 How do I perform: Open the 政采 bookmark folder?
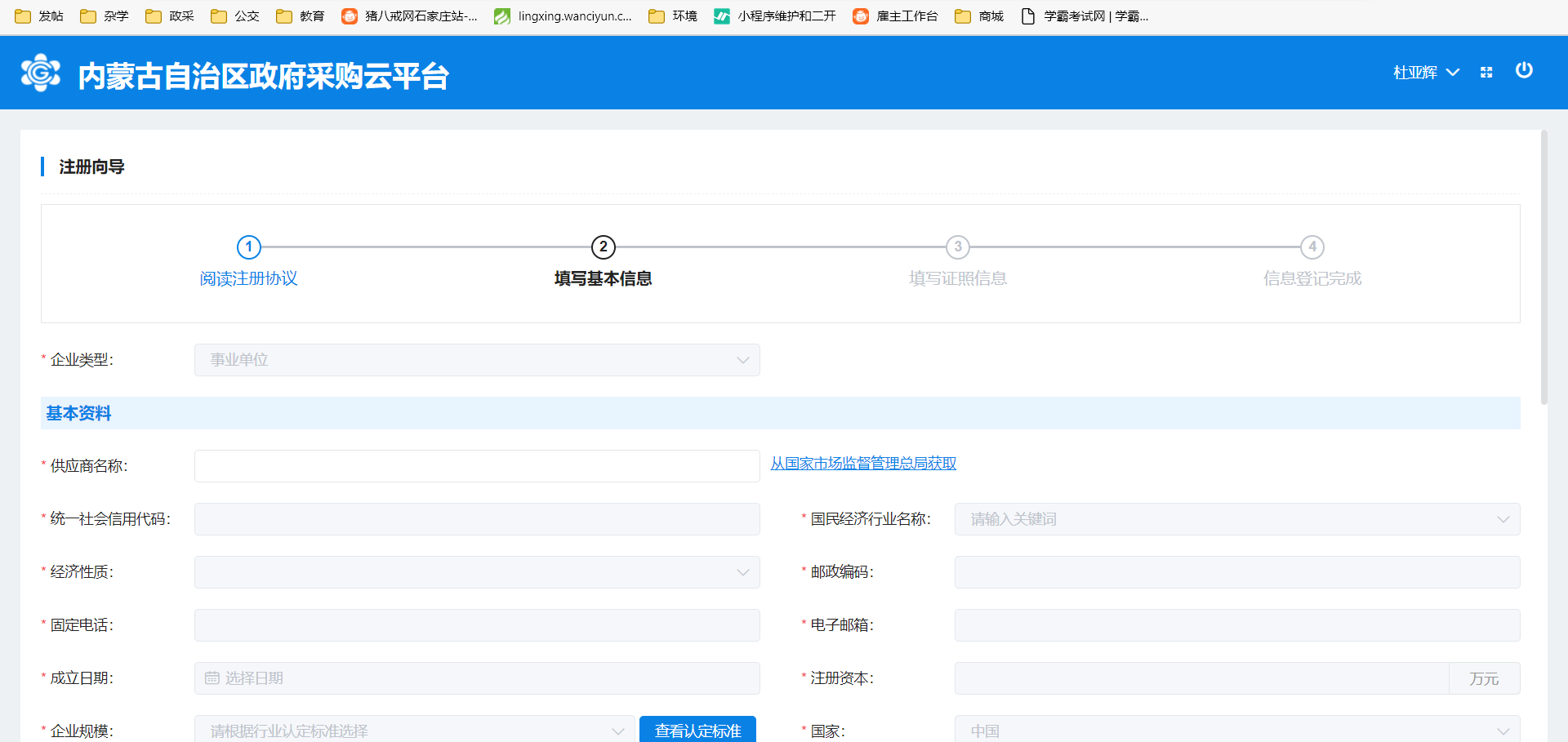point(170,16)
